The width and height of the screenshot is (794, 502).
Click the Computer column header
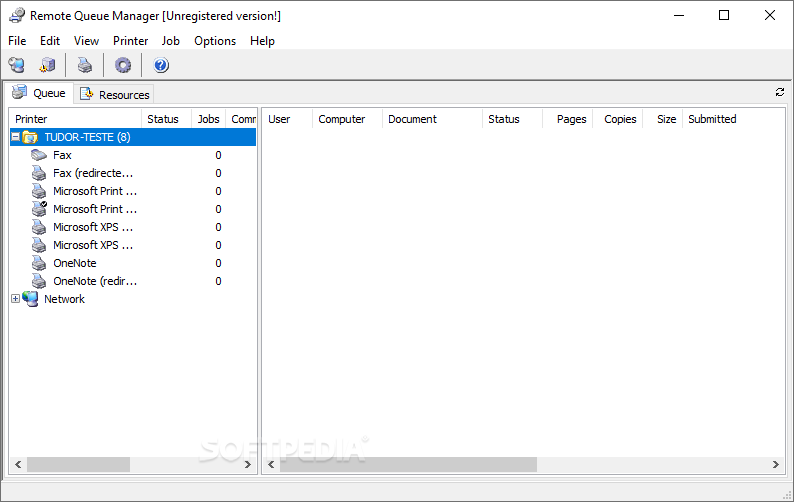pyautogui.click(x=347, y=119)
